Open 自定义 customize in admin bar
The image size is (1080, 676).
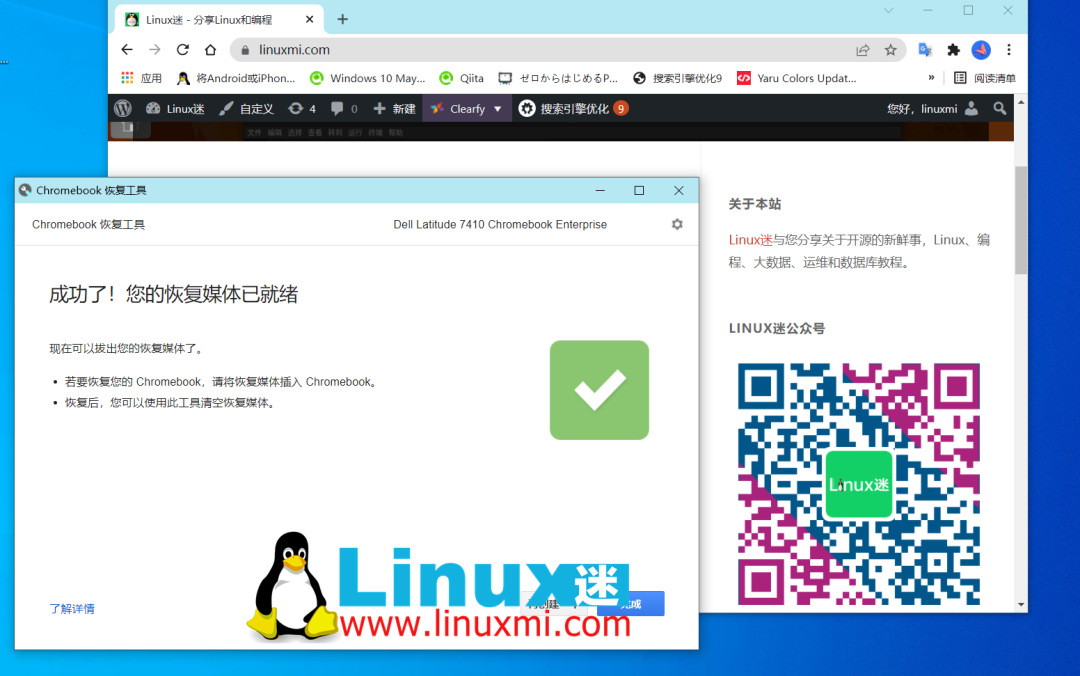pos(247,108)
